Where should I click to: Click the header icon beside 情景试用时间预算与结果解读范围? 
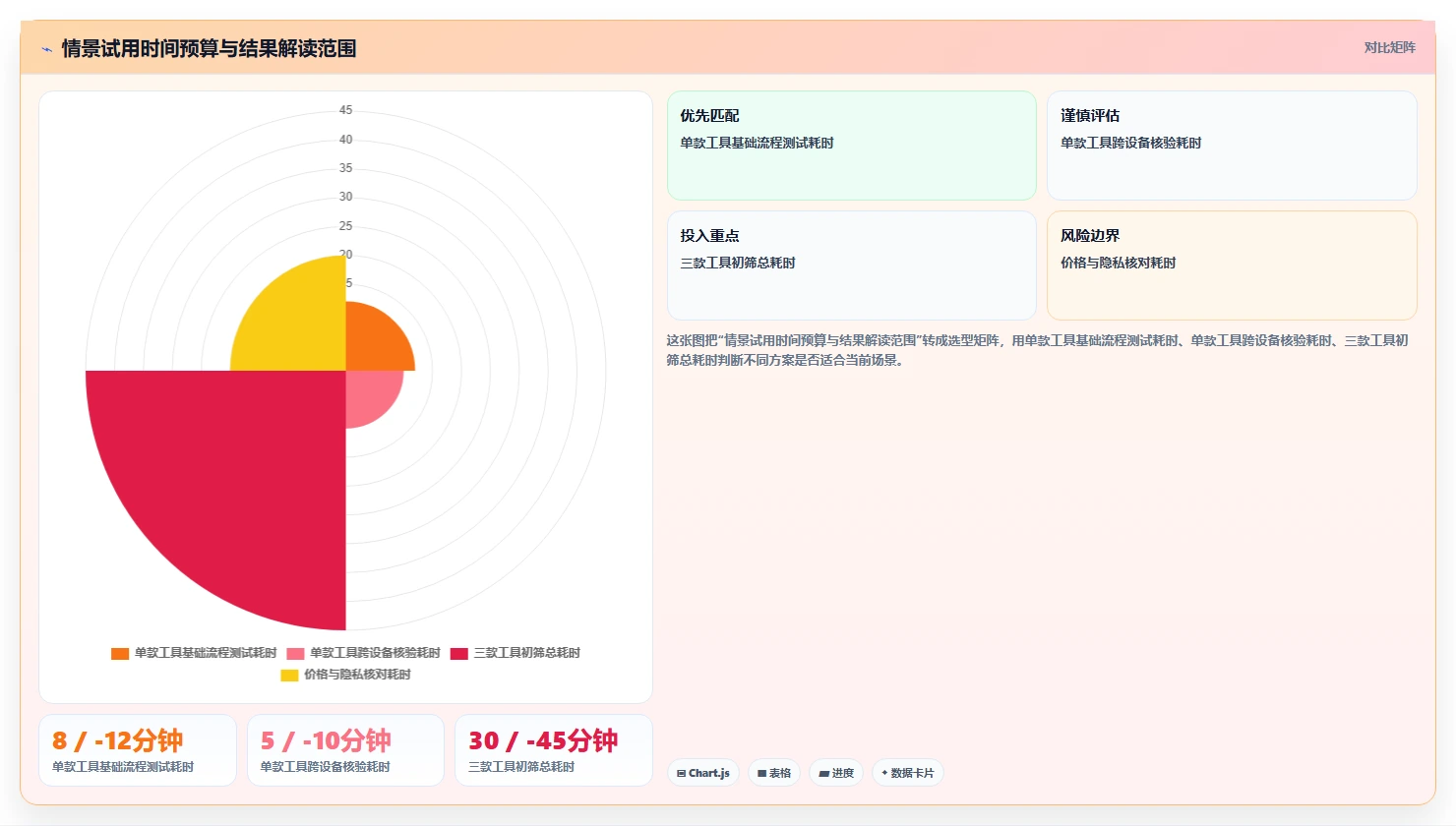(46, 49)
